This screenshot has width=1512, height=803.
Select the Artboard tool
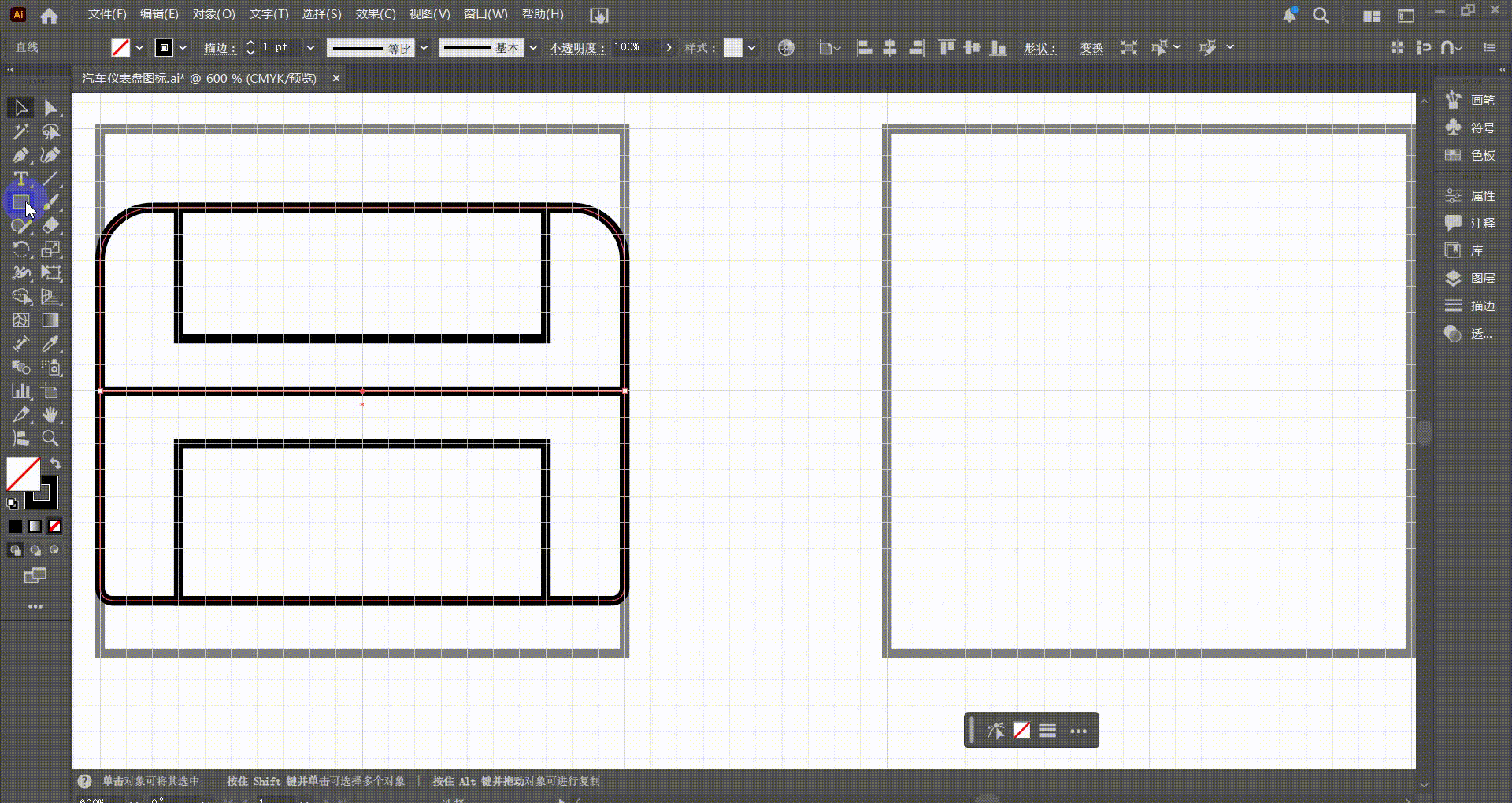(50, 391)
